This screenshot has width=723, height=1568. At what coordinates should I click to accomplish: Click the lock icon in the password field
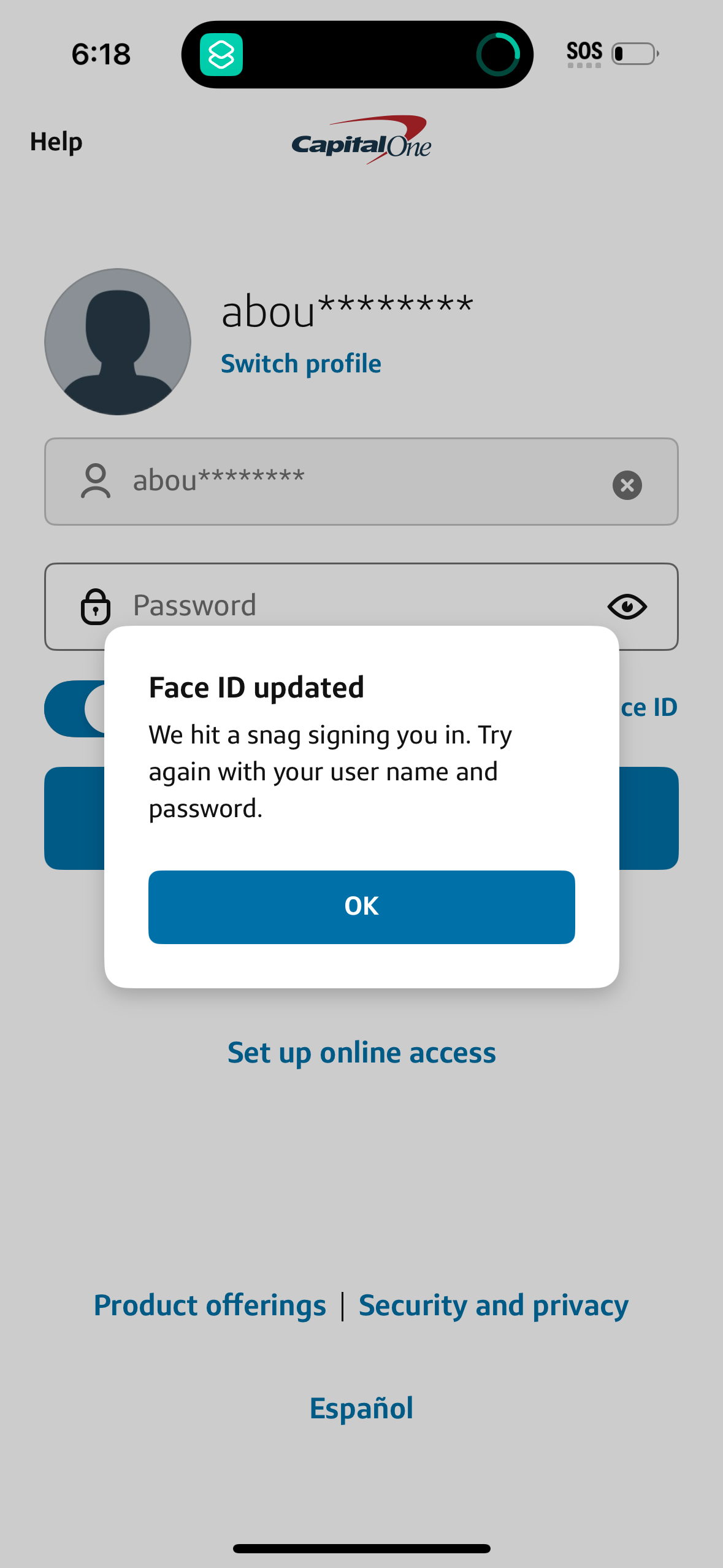point(96,606)
